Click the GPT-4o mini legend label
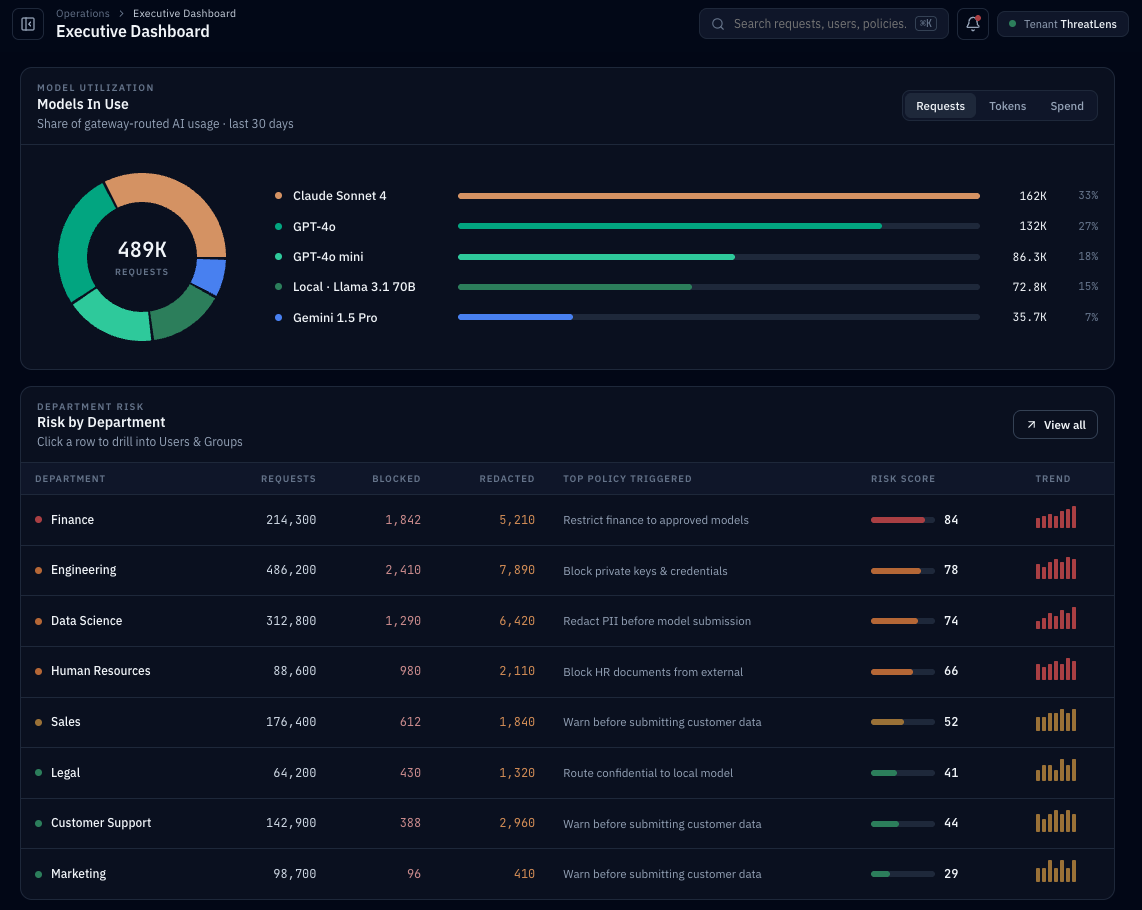The image size is (1142, 910). tap(328, 256)
